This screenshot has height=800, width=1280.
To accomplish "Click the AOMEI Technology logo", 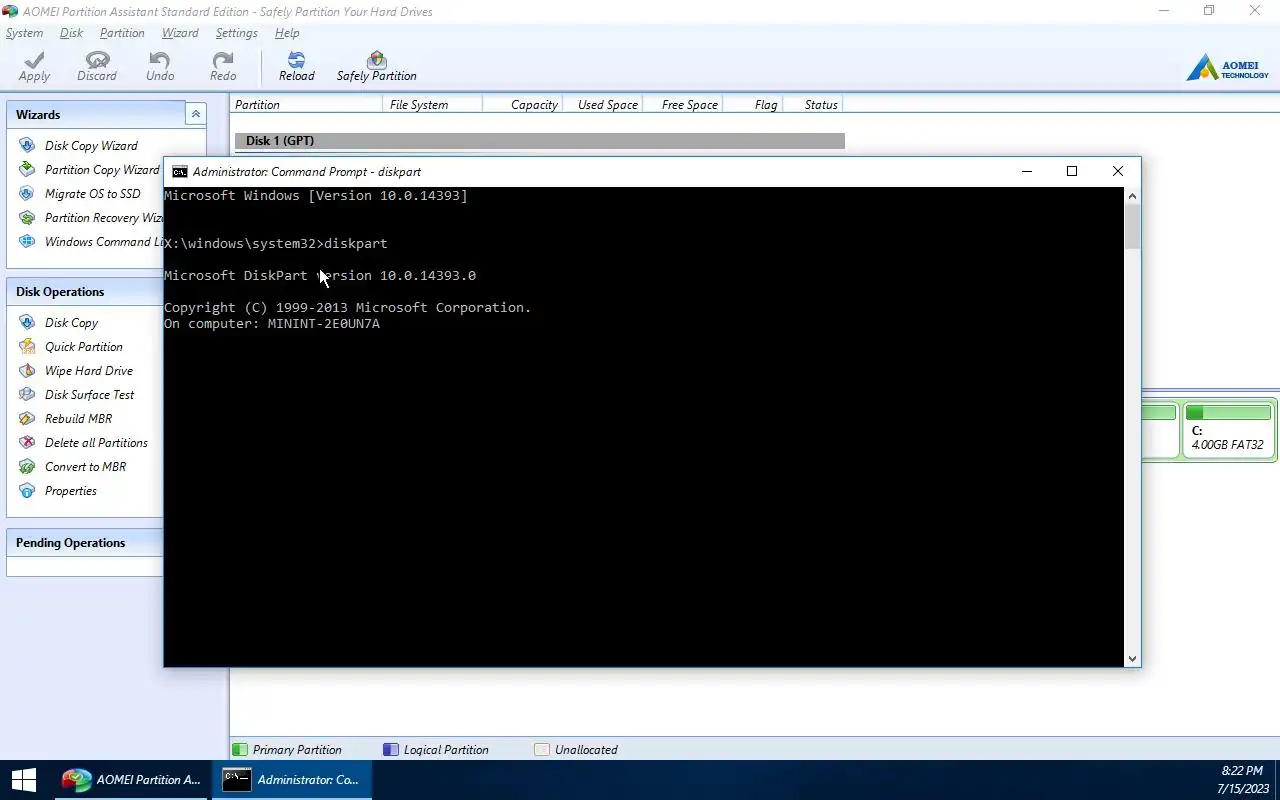I will point(1227,68).
